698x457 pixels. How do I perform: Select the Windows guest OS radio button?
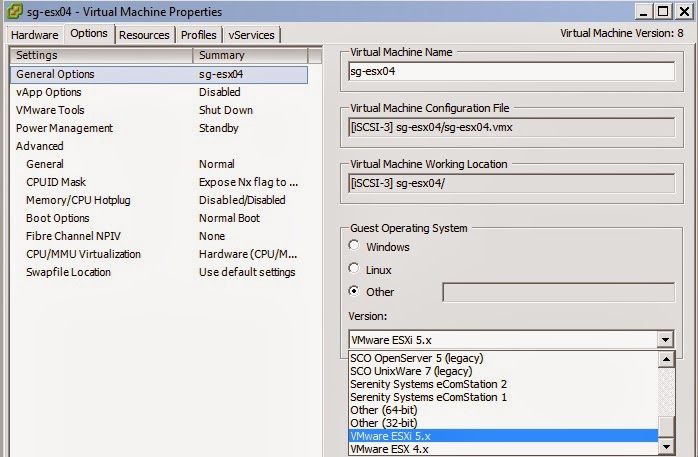(354, 246)
